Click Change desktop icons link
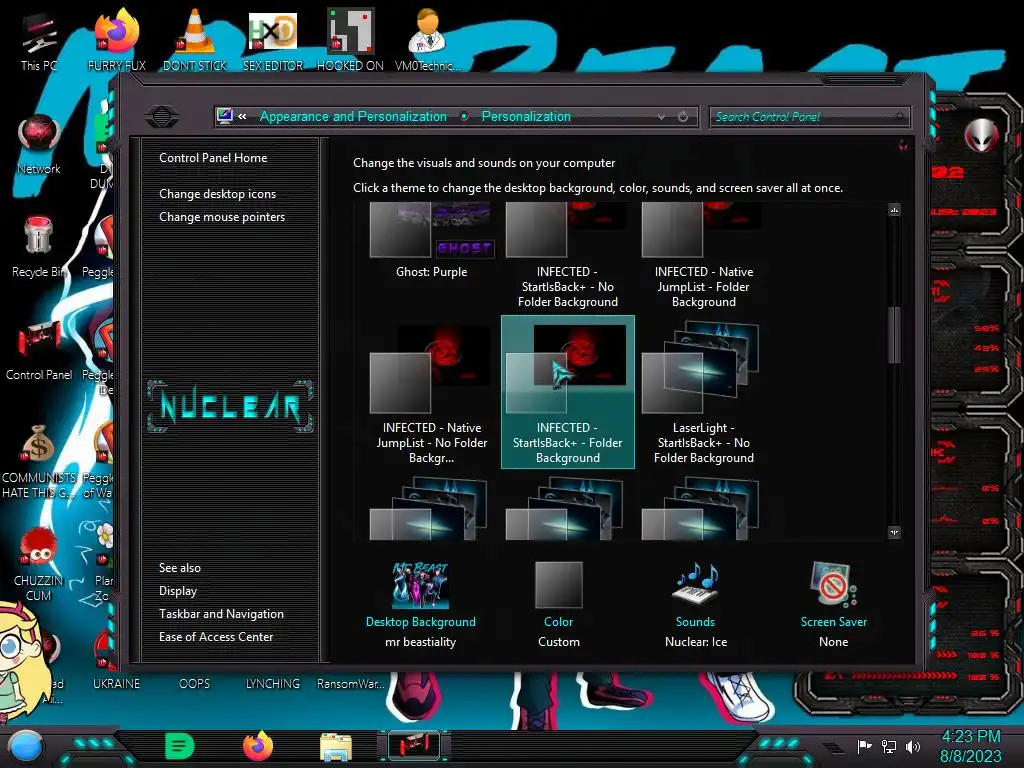The width and height of the screenshot is (1024, 768). [x=217, y=194]
